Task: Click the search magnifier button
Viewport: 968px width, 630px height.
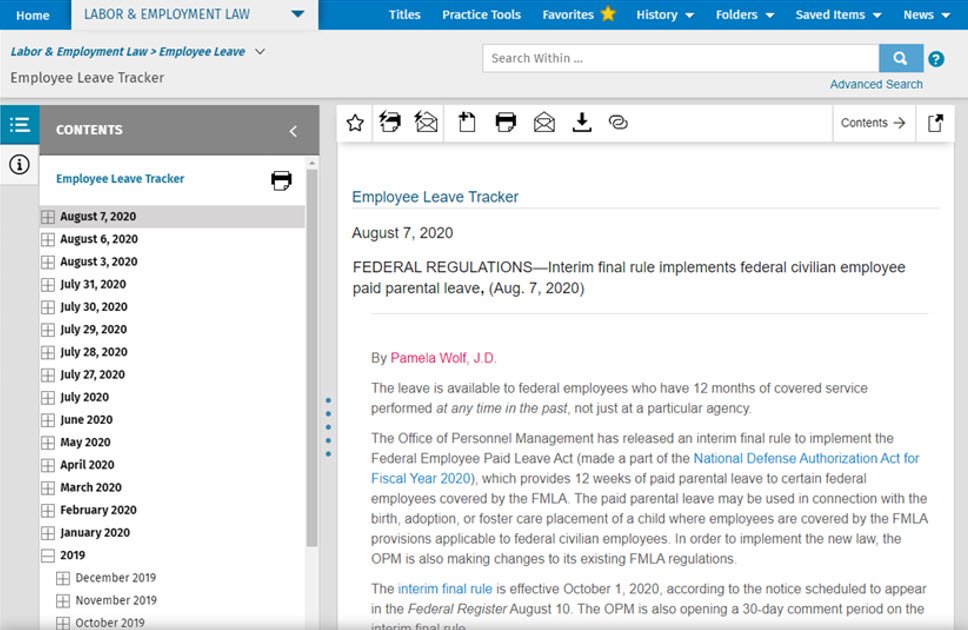Action: pos(901,58)
